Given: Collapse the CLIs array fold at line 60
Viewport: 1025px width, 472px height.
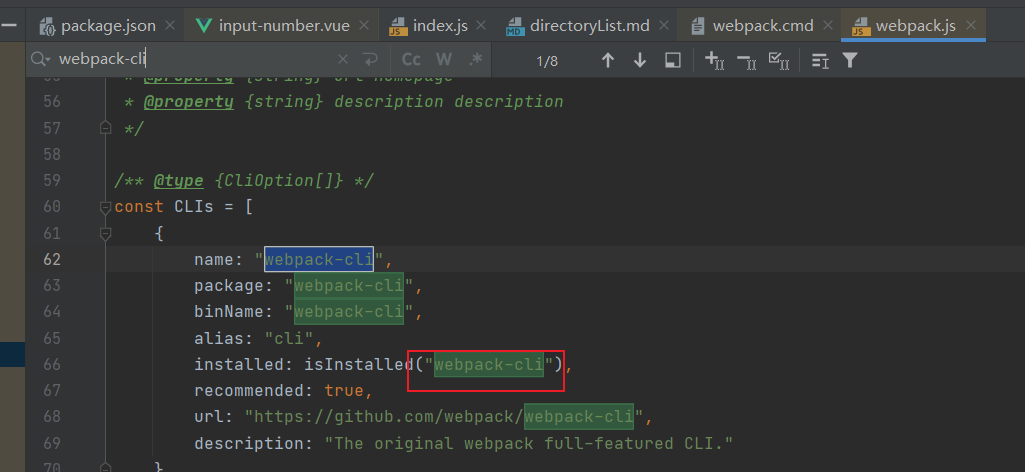Looking at the screenshot, I should (x=105, y=207).
